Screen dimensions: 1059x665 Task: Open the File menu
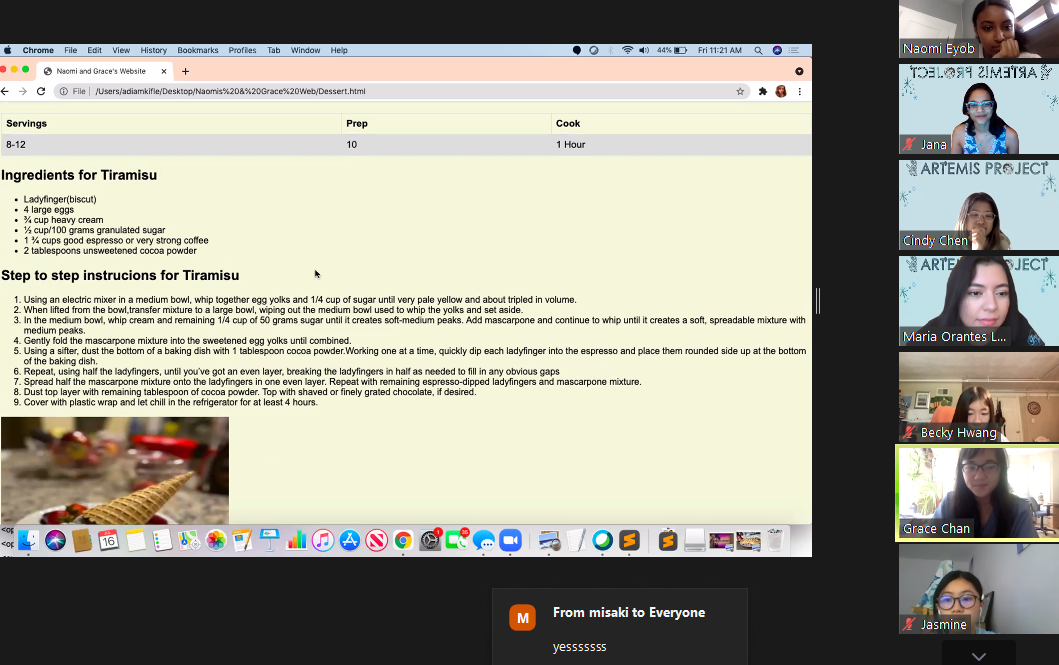click(x=71, y=50)
